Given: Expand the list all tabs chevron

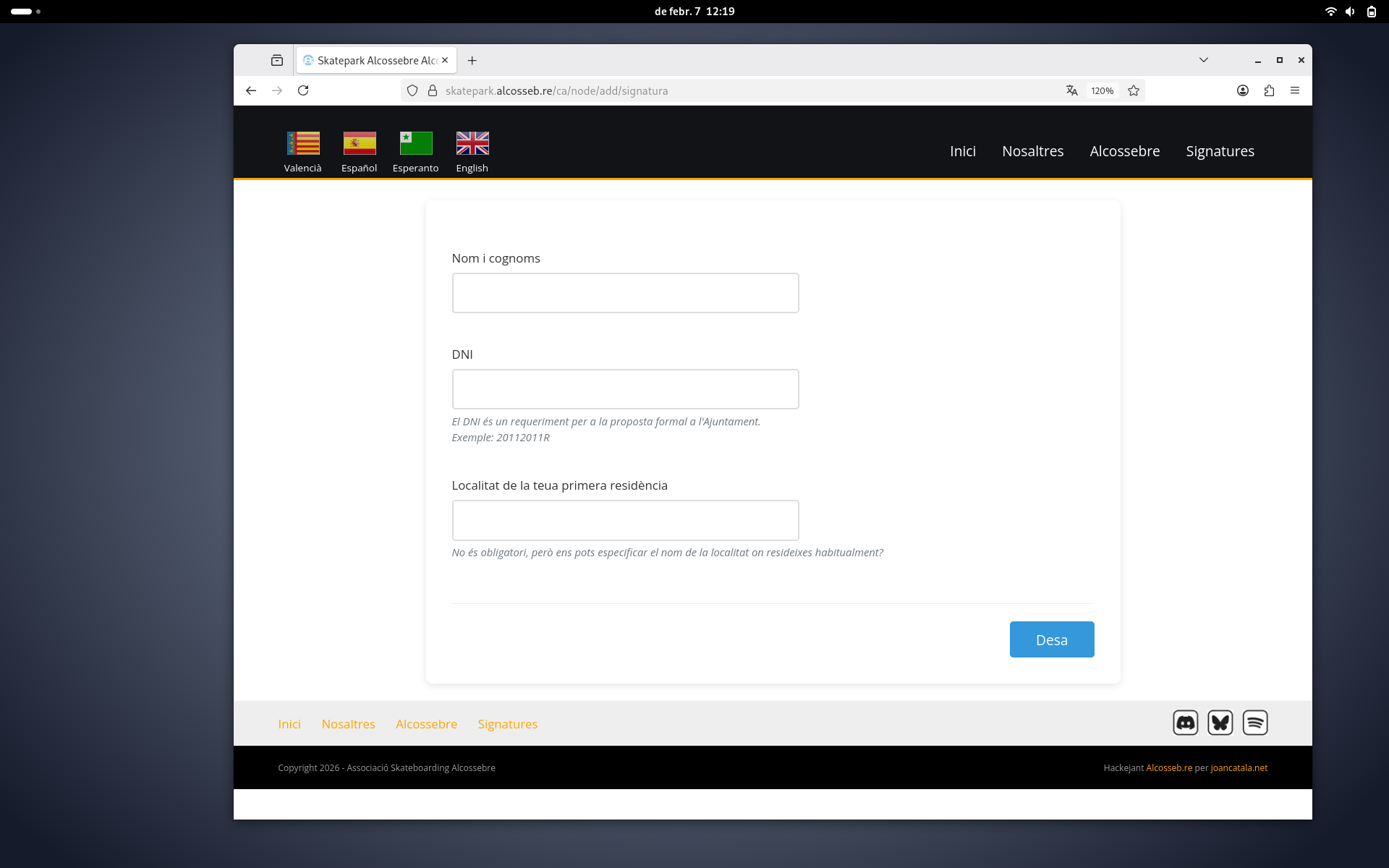Looking at the screenshot, I should pos(1204,60).
